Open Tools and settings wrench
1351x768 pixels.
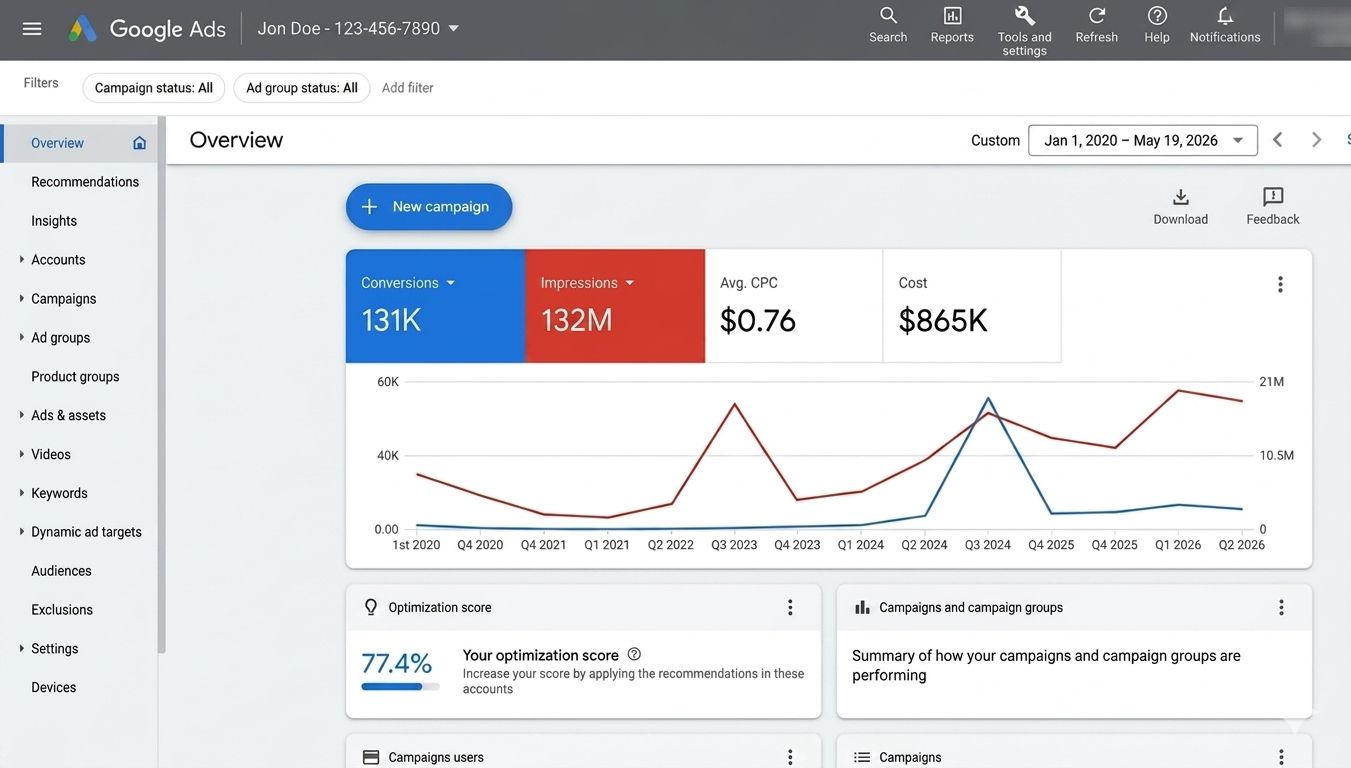(1025, 16)
